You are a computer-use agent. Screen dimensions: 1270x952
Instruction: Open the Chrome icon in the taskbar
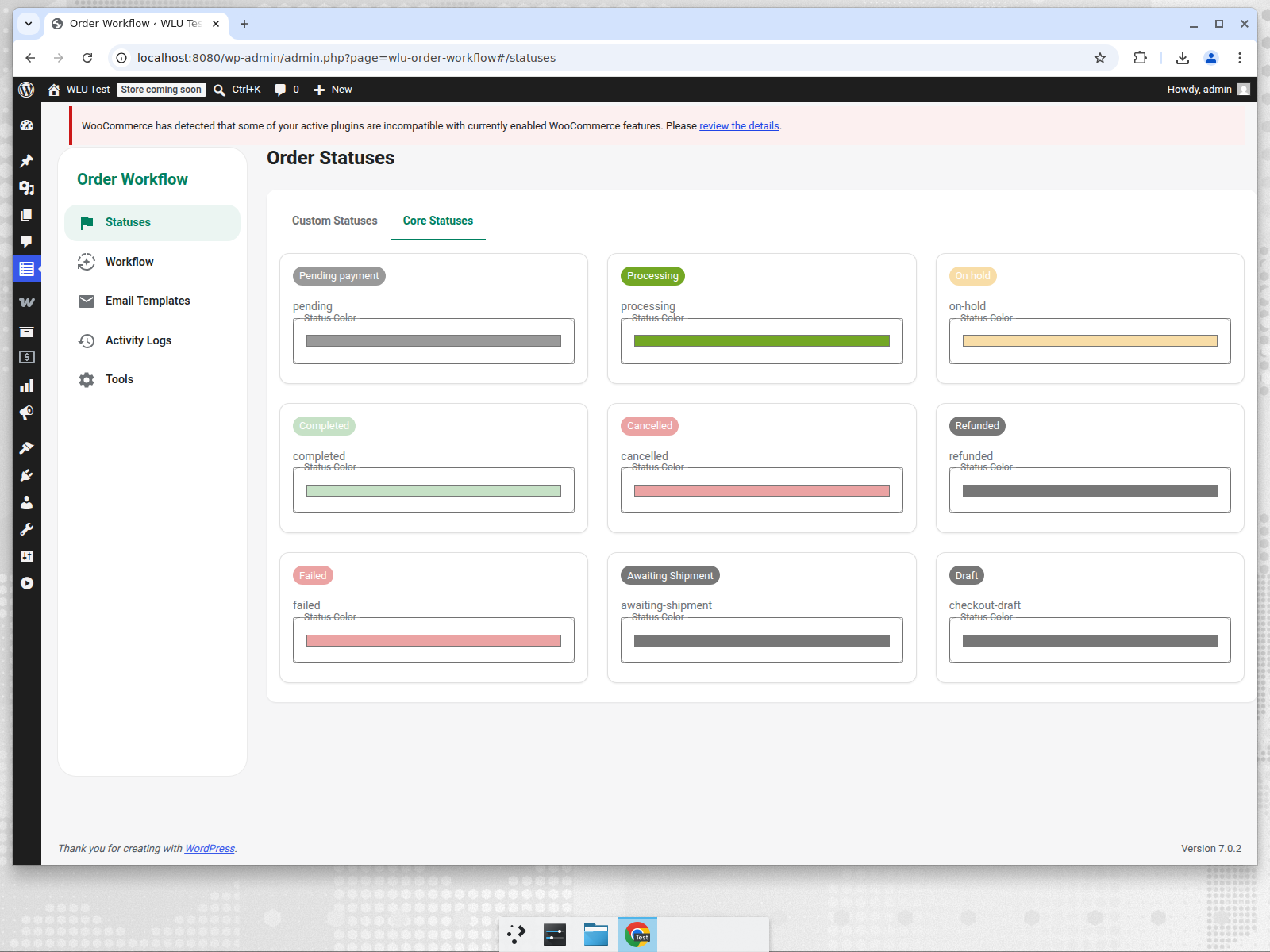[x=637, y=935]
